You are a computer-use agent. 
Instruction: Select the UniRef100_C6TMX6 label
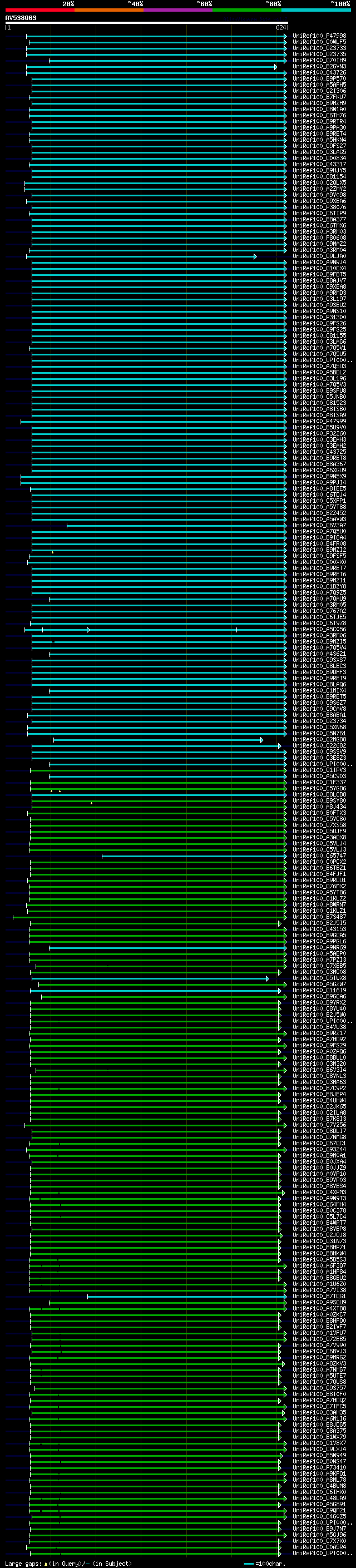pyautogui.click(x=319, y=226)
